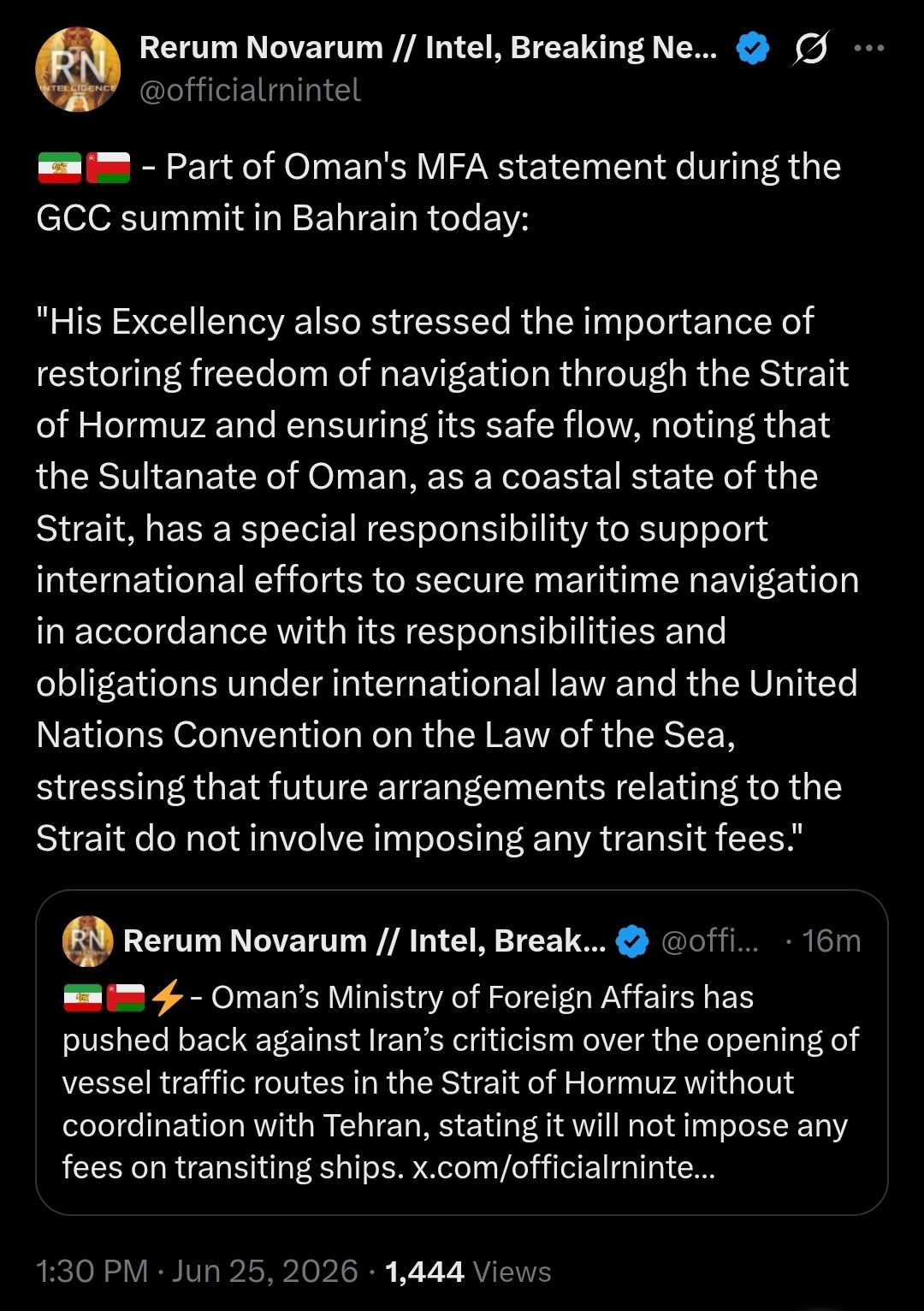The height and width of the screenshot is (1311, 924).
Task: Click the blue verified badge in the header
Action: (x=753, y=48)
